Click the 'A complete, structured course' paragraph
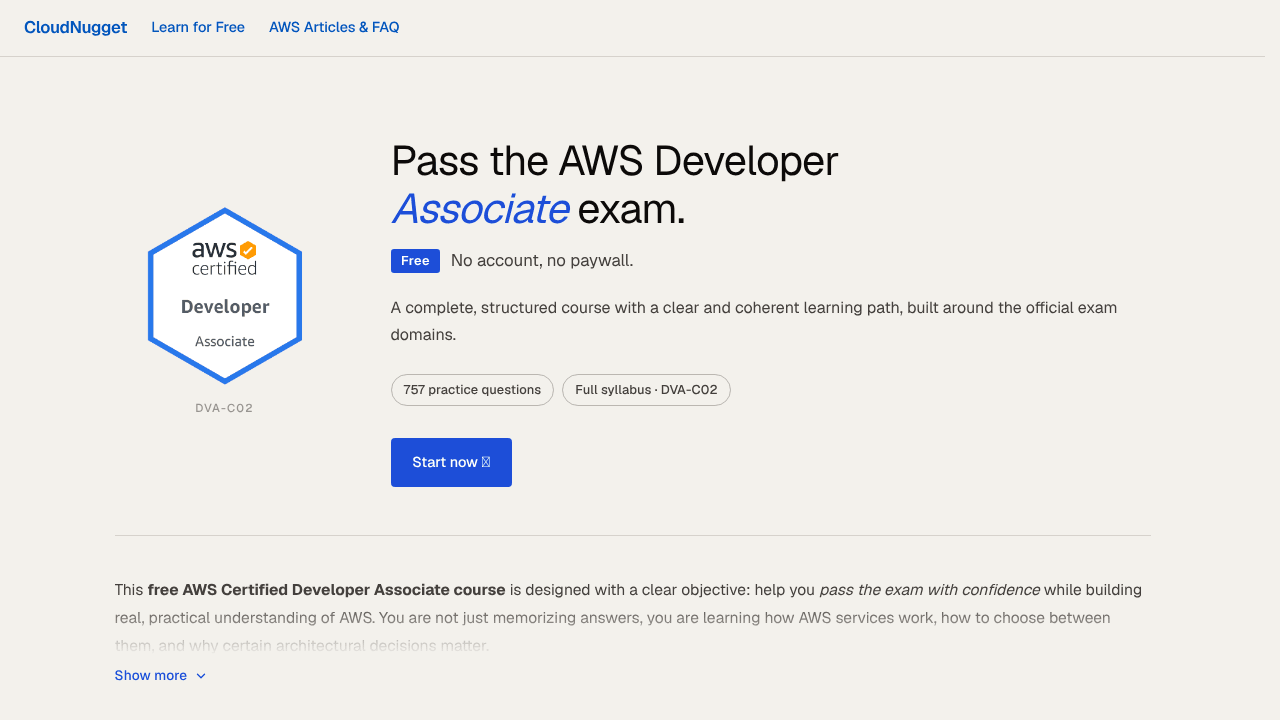The width and height of the screenshot is (1280, 720). coord(754,321)
